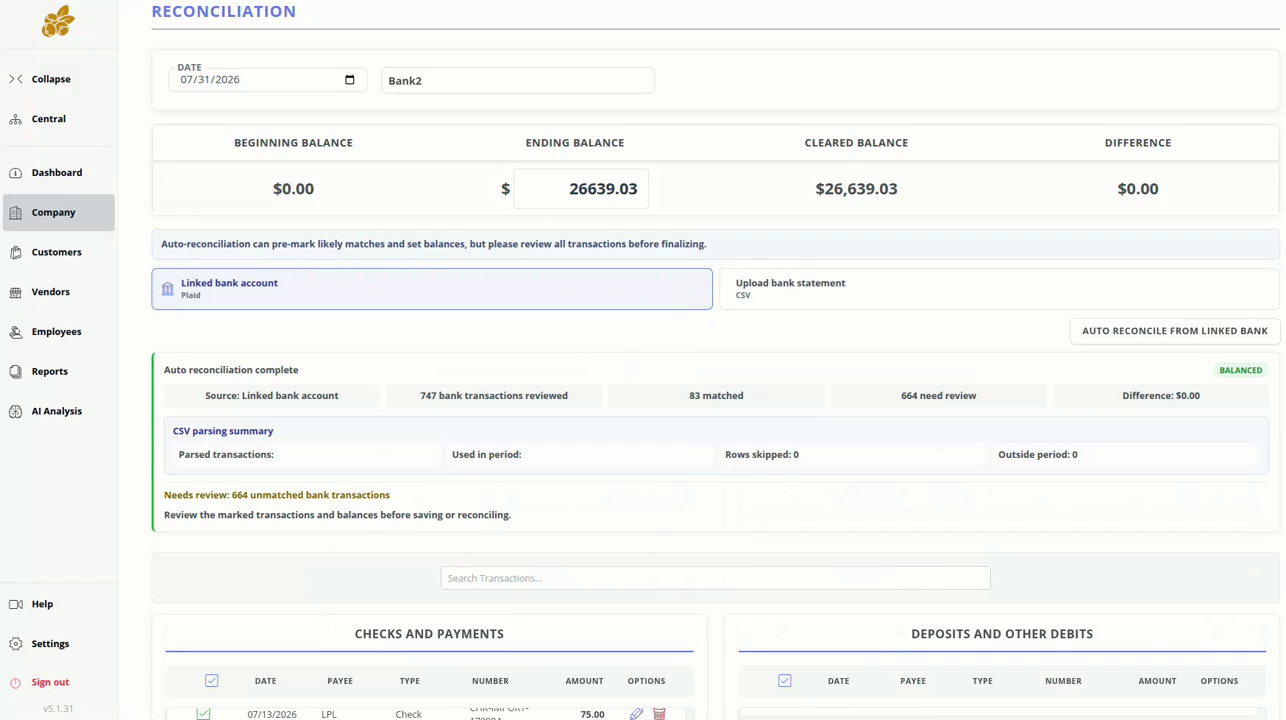
Task: Go to Dashboard in the sidebar
Action: (x=59, y=173)
